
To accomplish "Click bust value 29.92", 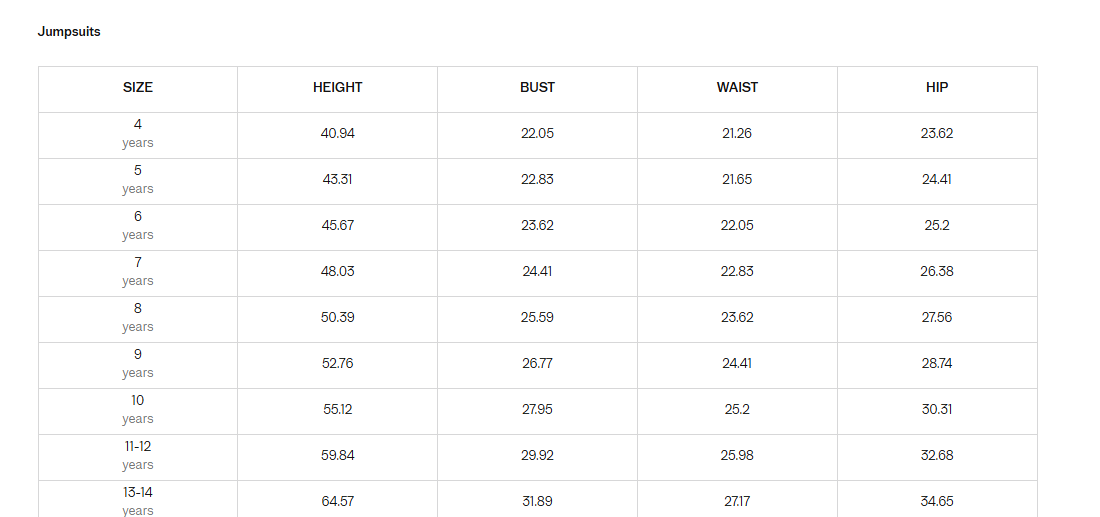I will 537,455.
